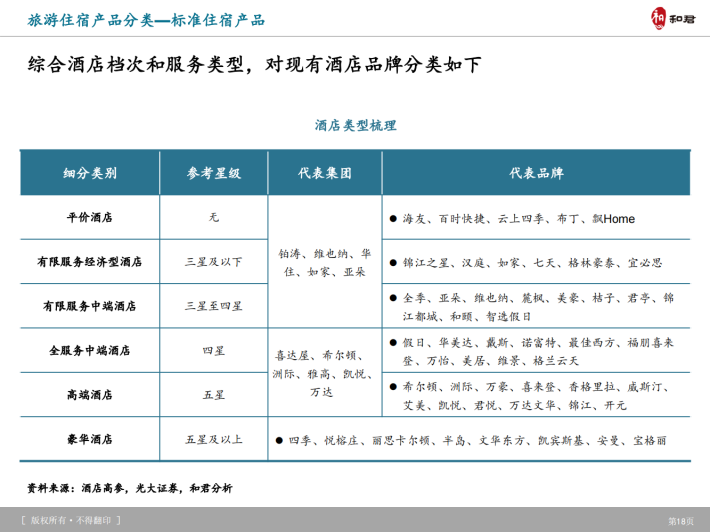Select the row label 有限服务经济型酒店
The image size is (710, 532).
90,262
